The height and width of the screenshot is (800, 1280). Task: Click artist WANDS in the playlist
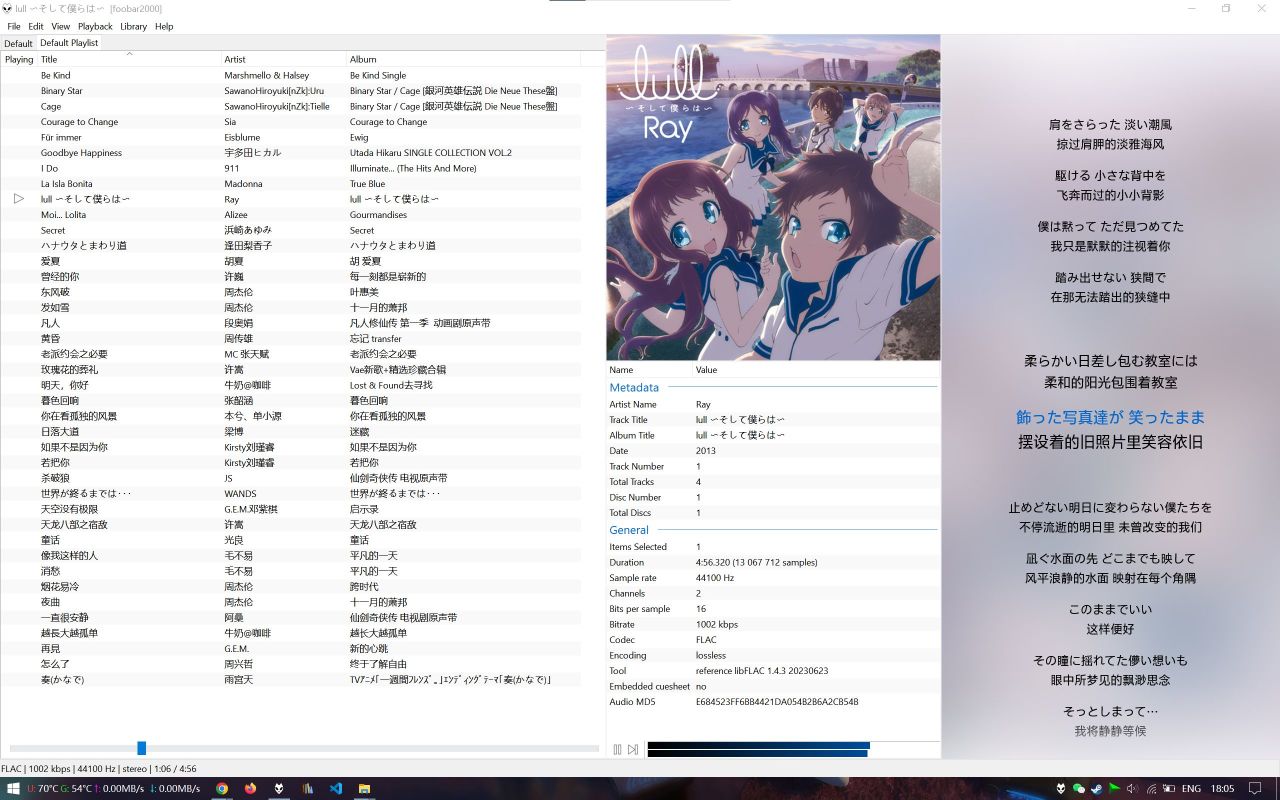coord(240,493)
